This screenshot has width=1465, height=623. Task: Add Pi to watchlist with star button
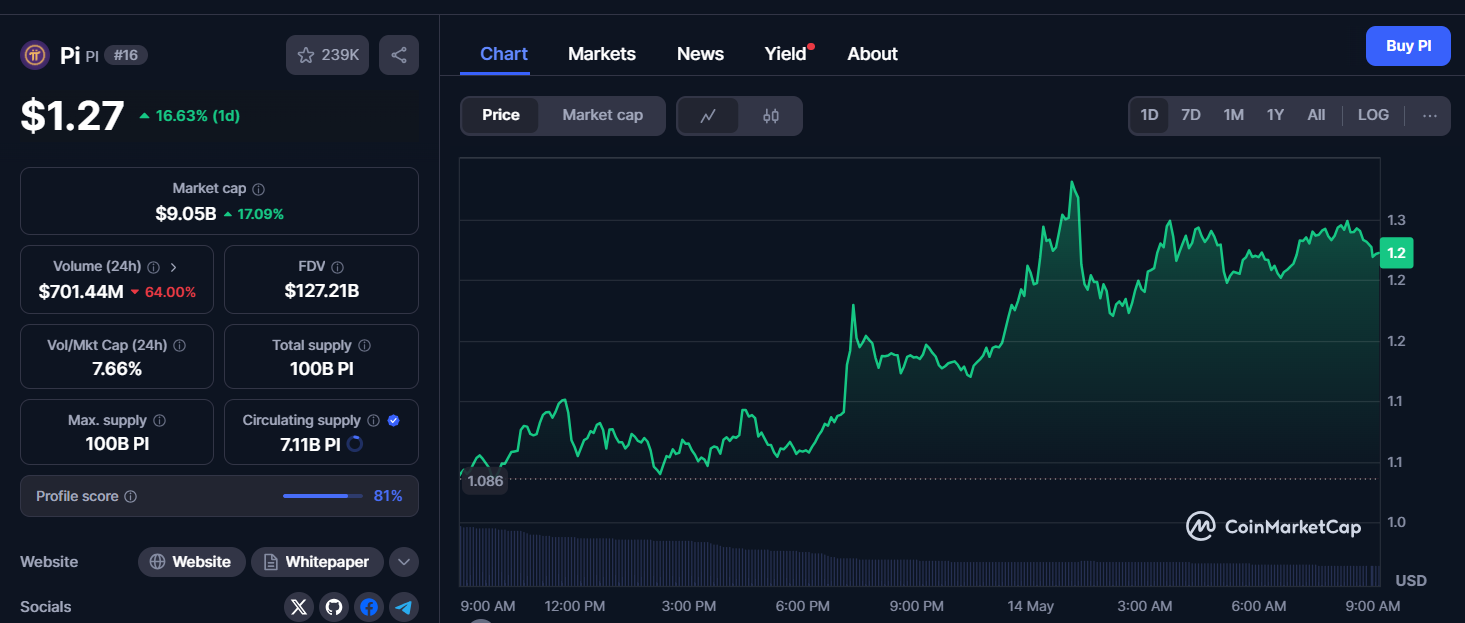328,55
